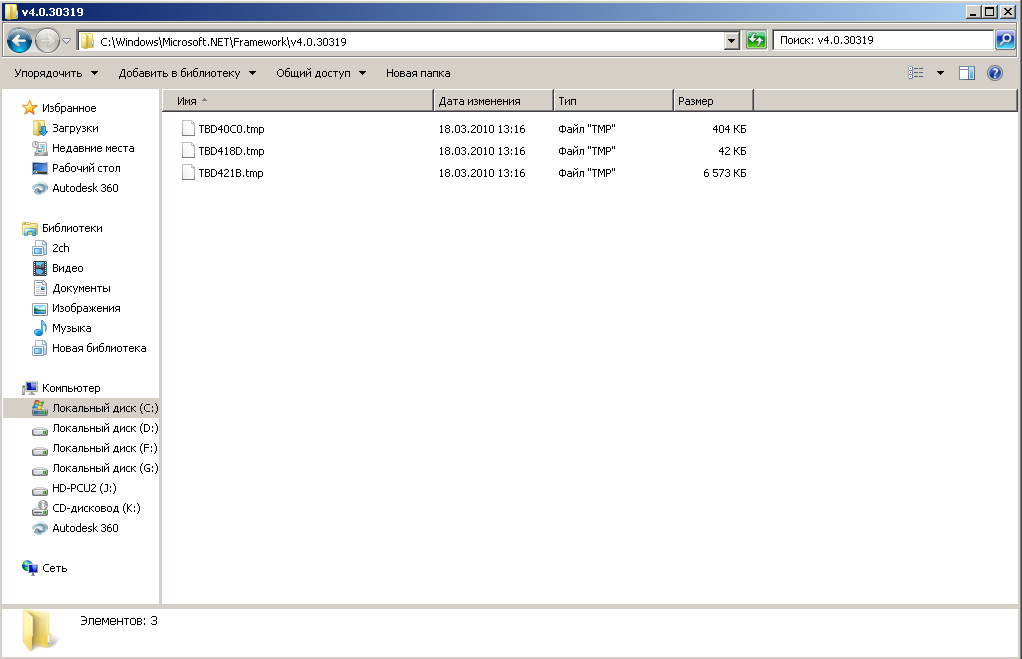Open "Недавние места" in sidebar

click(x=93, y=149)
